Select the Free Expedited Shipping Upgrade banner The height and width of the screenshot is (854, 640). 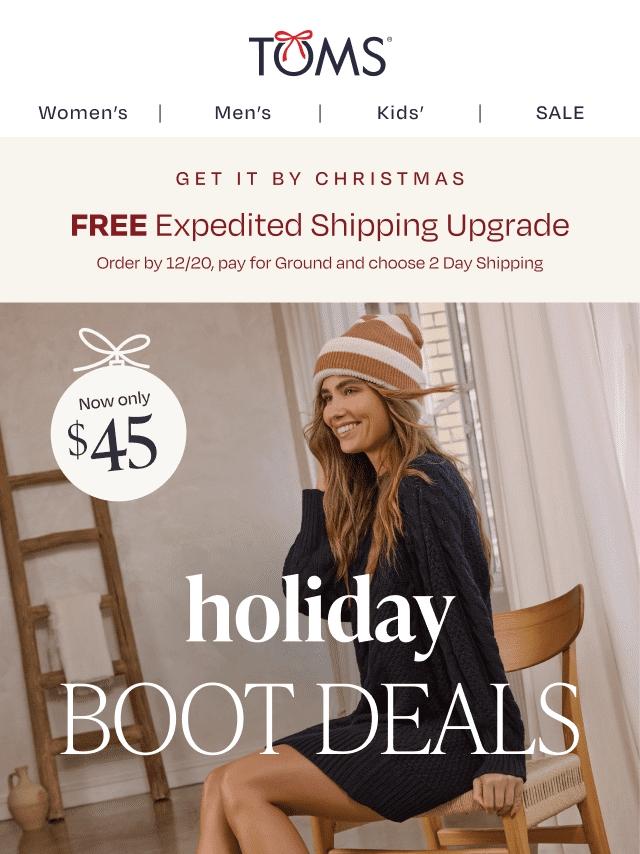[x=320, y=225]
